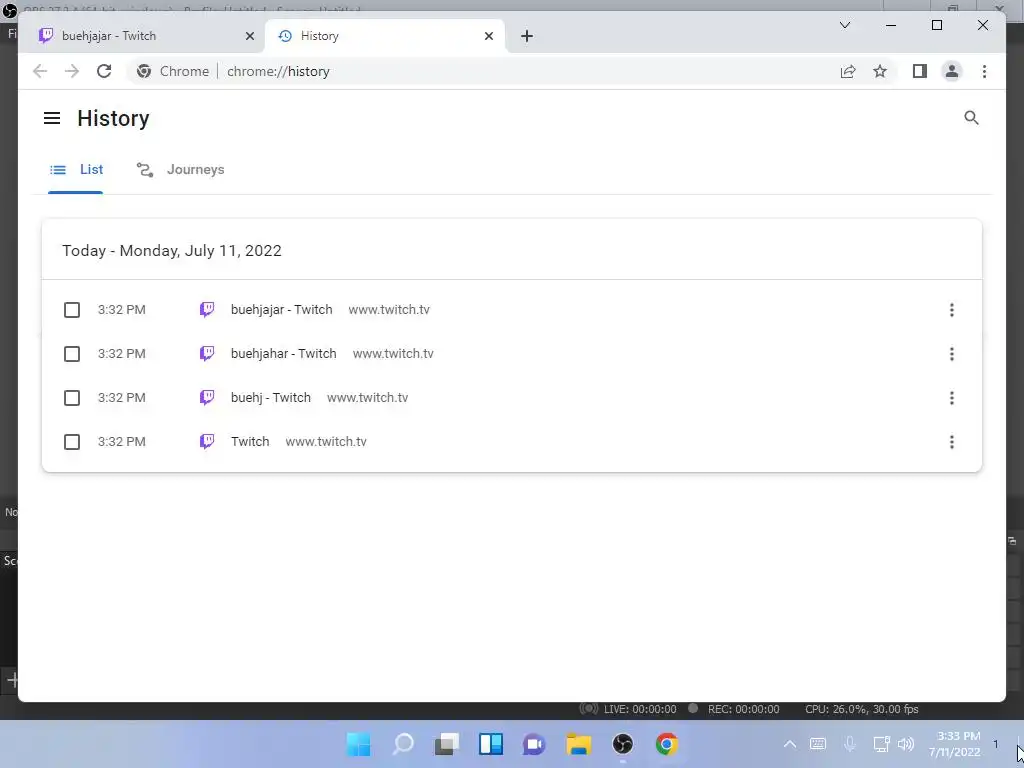This screenshot has height=768, width=1024.
Task: Select the History browser tab
Action: tap(384, 36)
